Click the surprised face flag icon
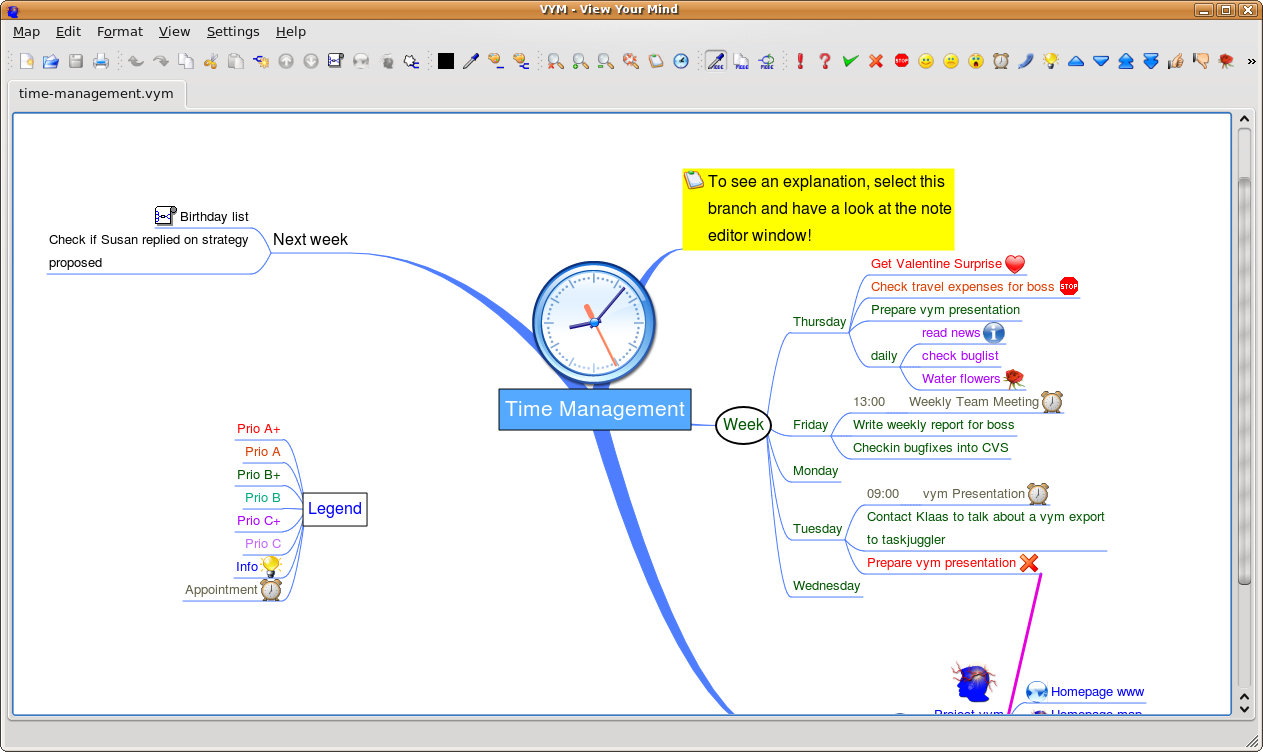 (976, 61)
